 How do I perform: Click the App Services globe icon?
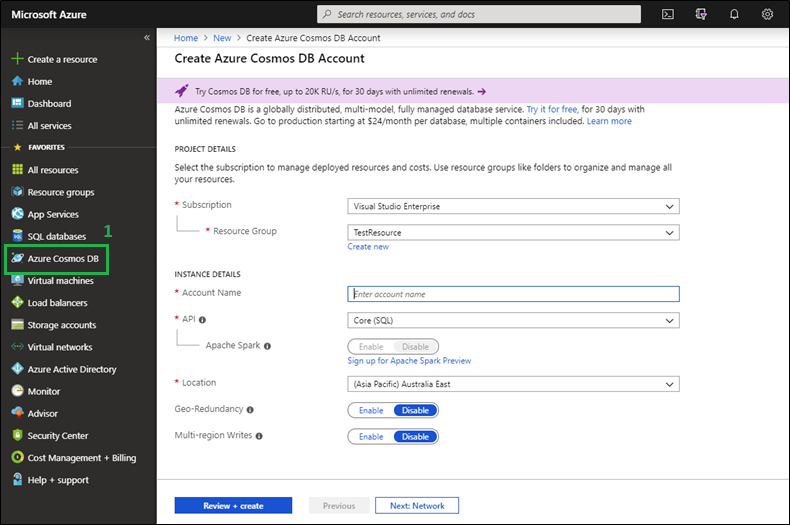[17, 214]
